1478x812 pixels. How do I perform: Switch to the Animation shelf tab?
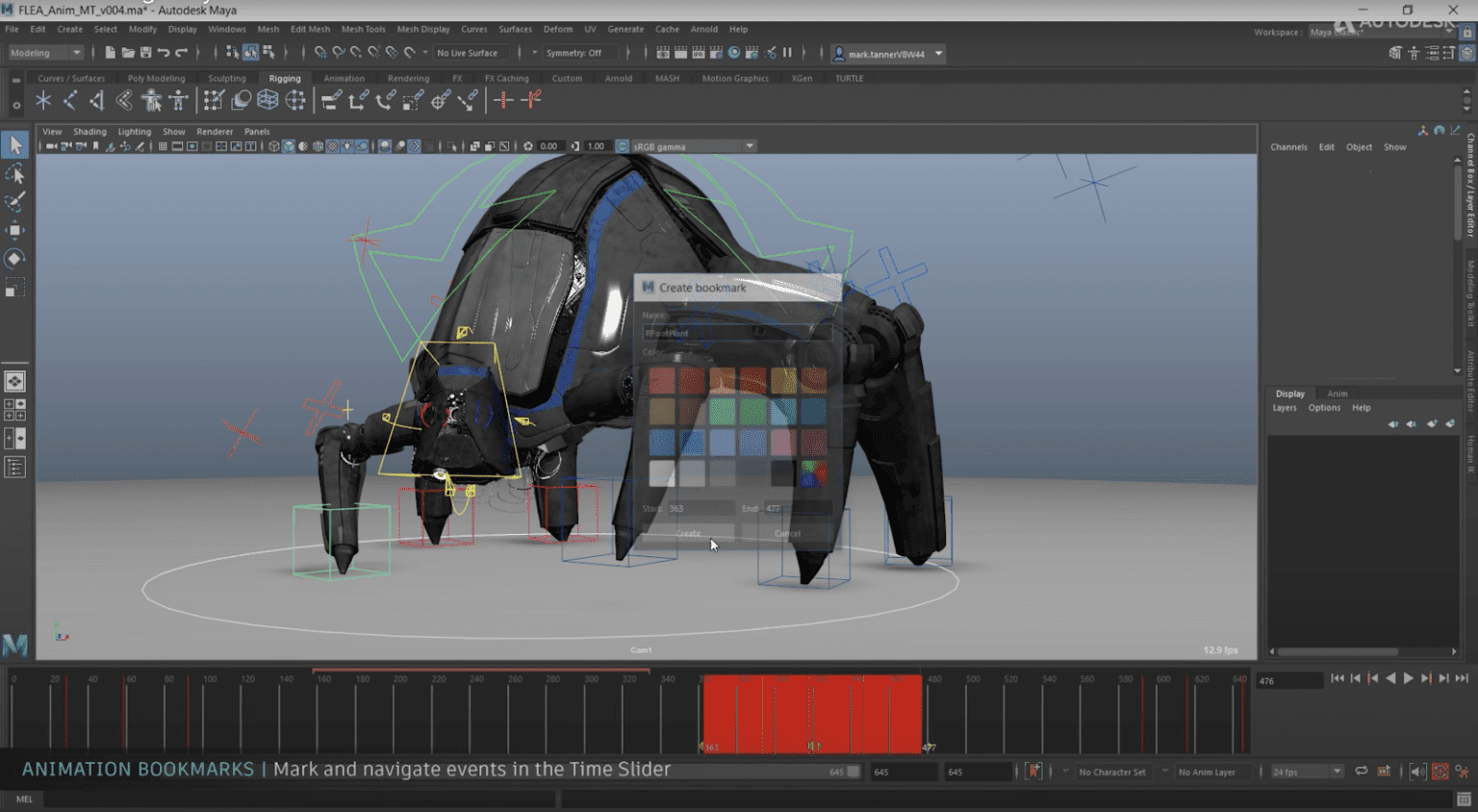344,78
